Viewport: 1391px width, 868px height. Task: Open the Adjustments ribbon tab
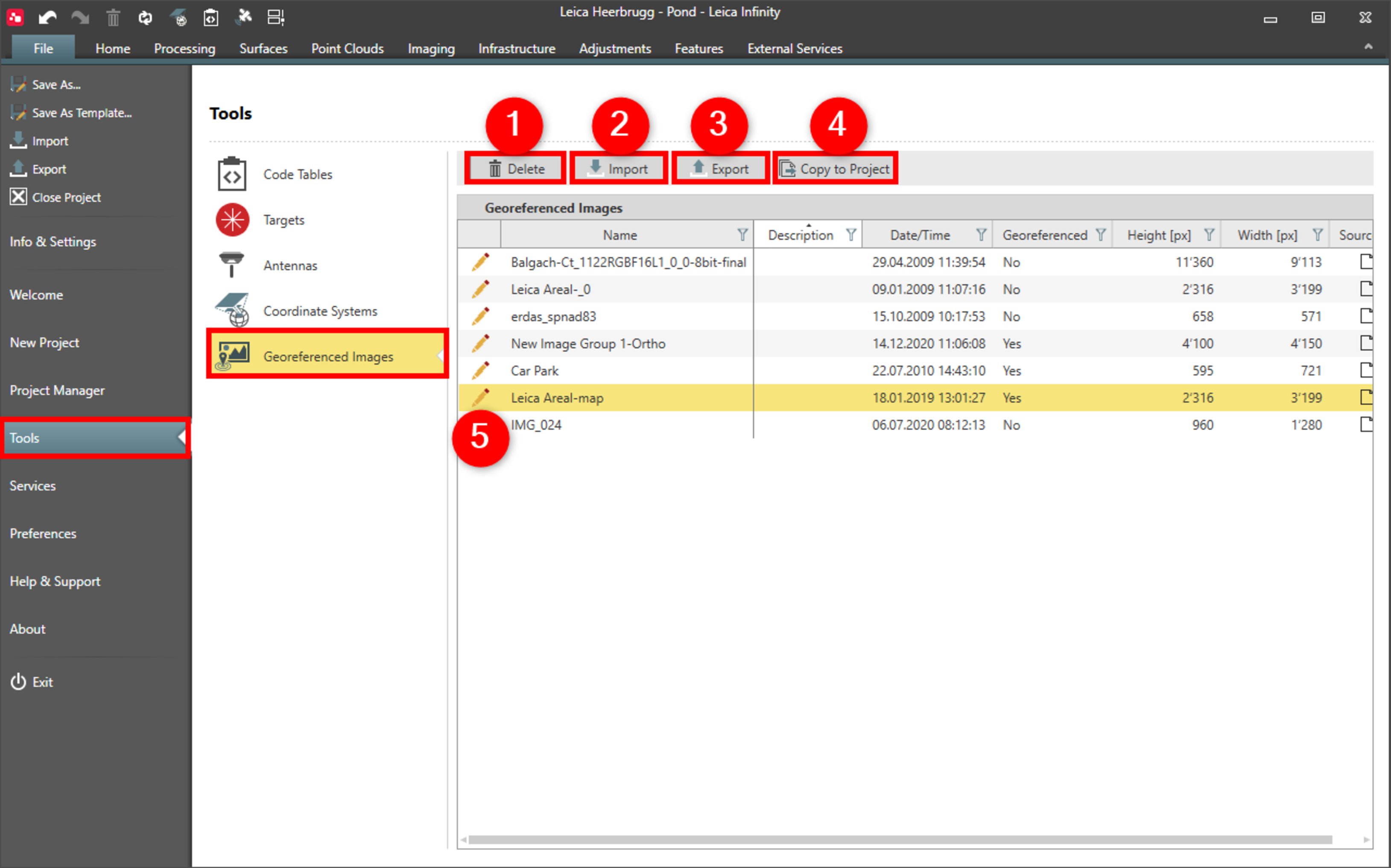[615, 49]
